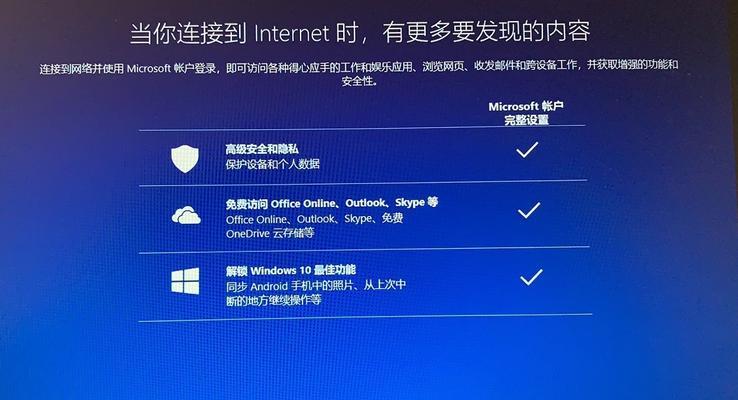Image resolution: width=738 pixels, height=400 pixels.
Task: Click 有更多要发现的内容 in the title
Action: pyautogui.click(x=486, y=32)
